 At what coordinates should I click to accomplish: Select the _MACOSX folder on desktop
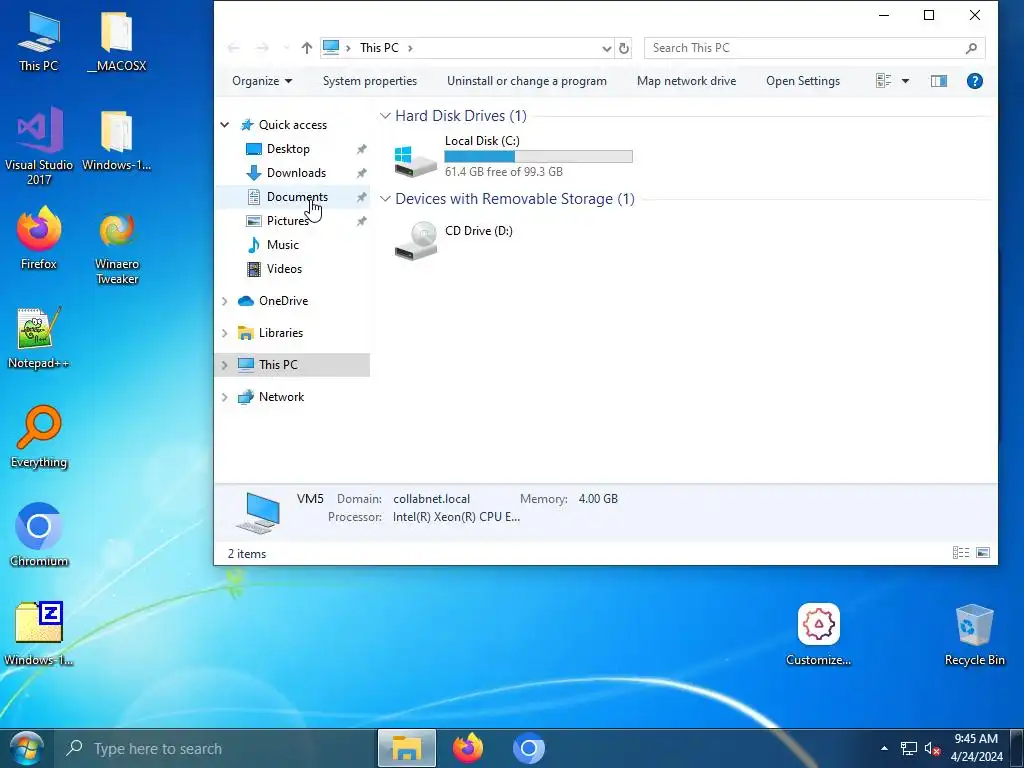click(x=117, y=40)
